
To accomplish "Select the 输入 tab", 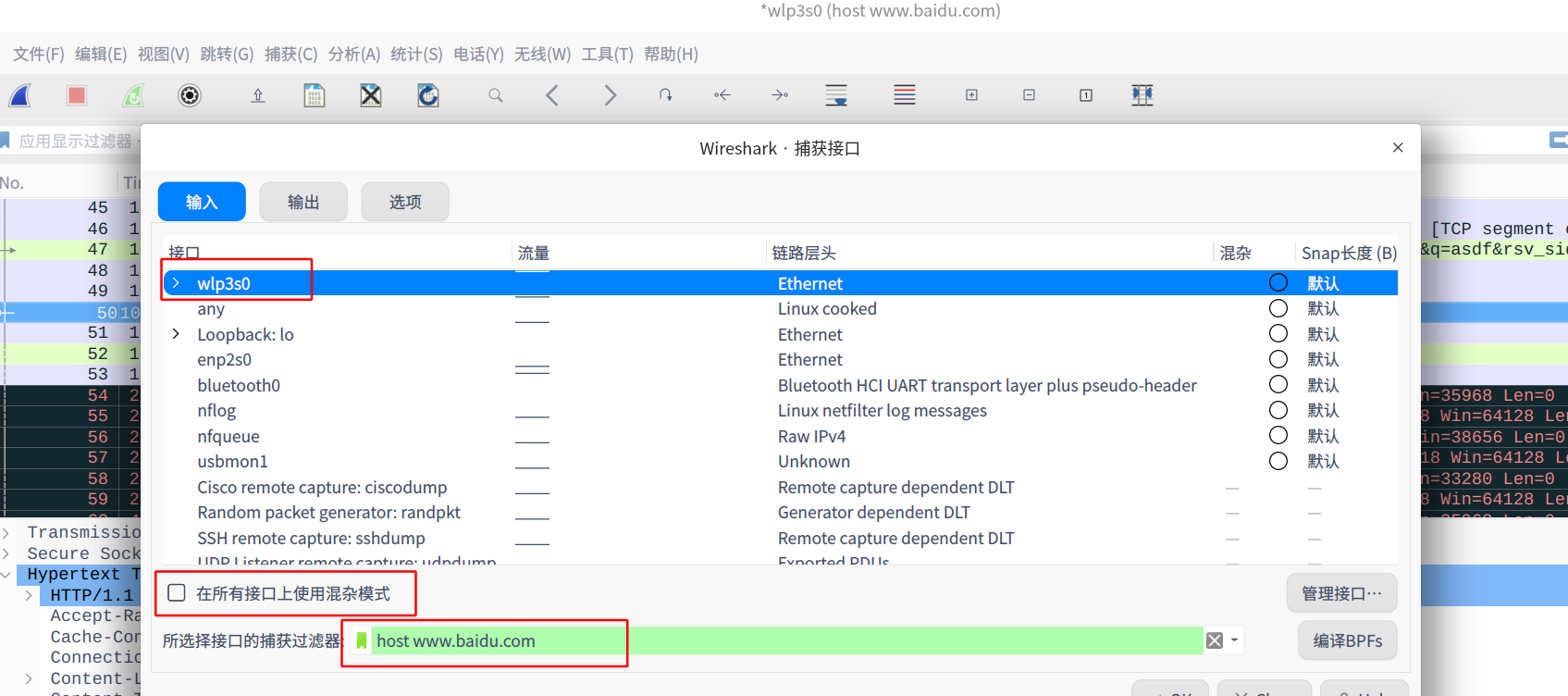I will 202,202.
